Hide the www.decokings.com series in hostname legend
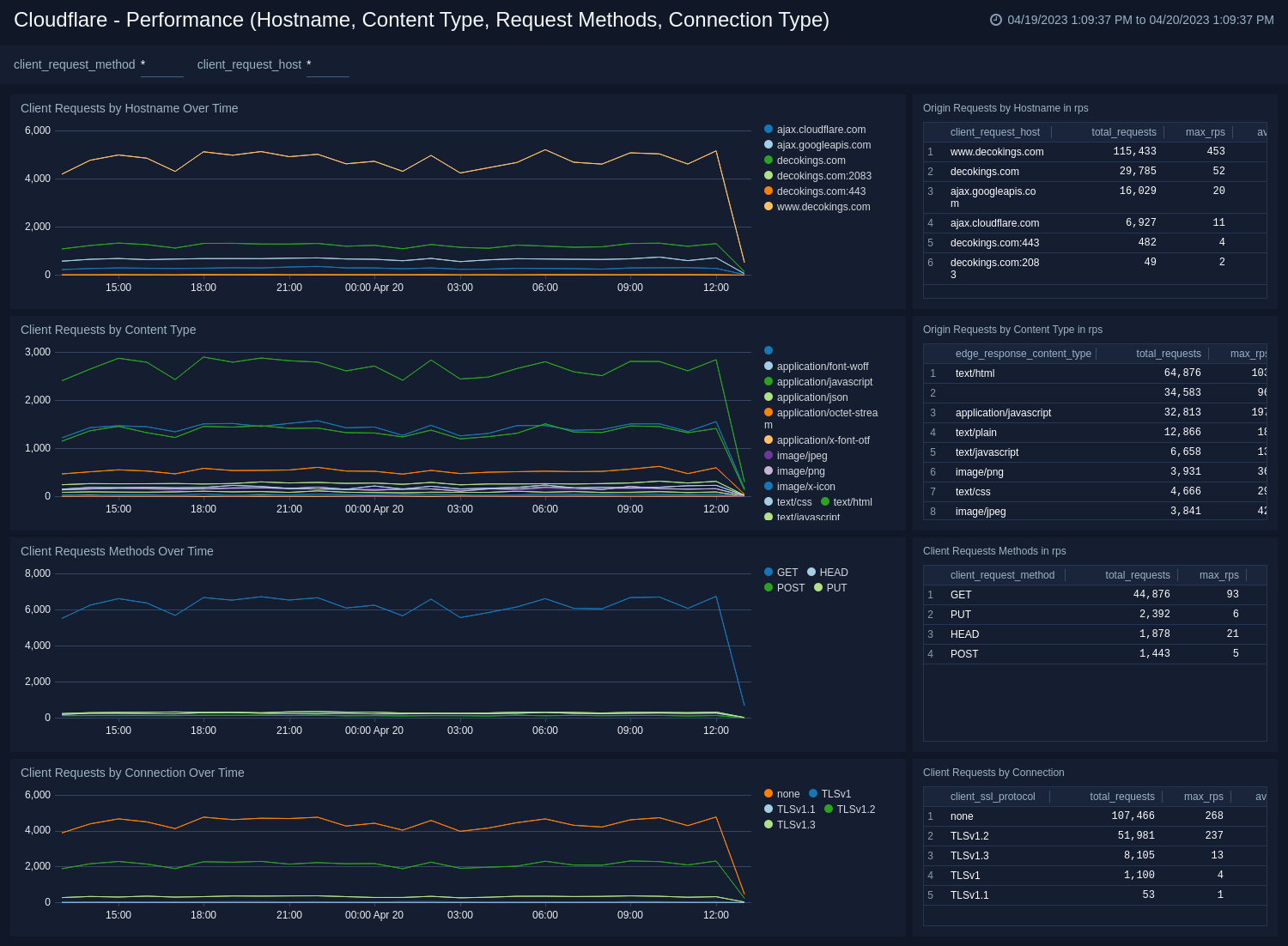This screenshot has height=946, width=1288. (x=823, y=207)
